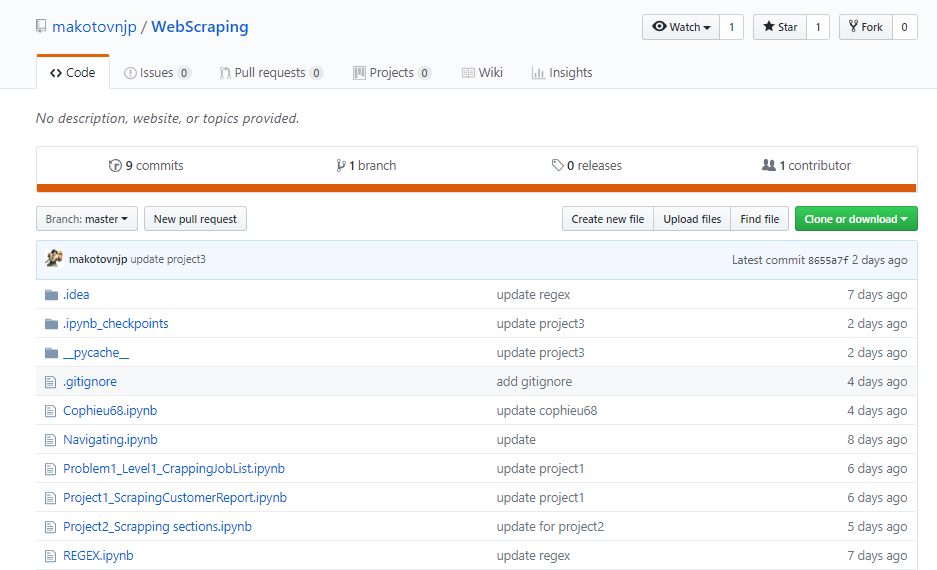Click the Create new file button

tap(608, 219)
